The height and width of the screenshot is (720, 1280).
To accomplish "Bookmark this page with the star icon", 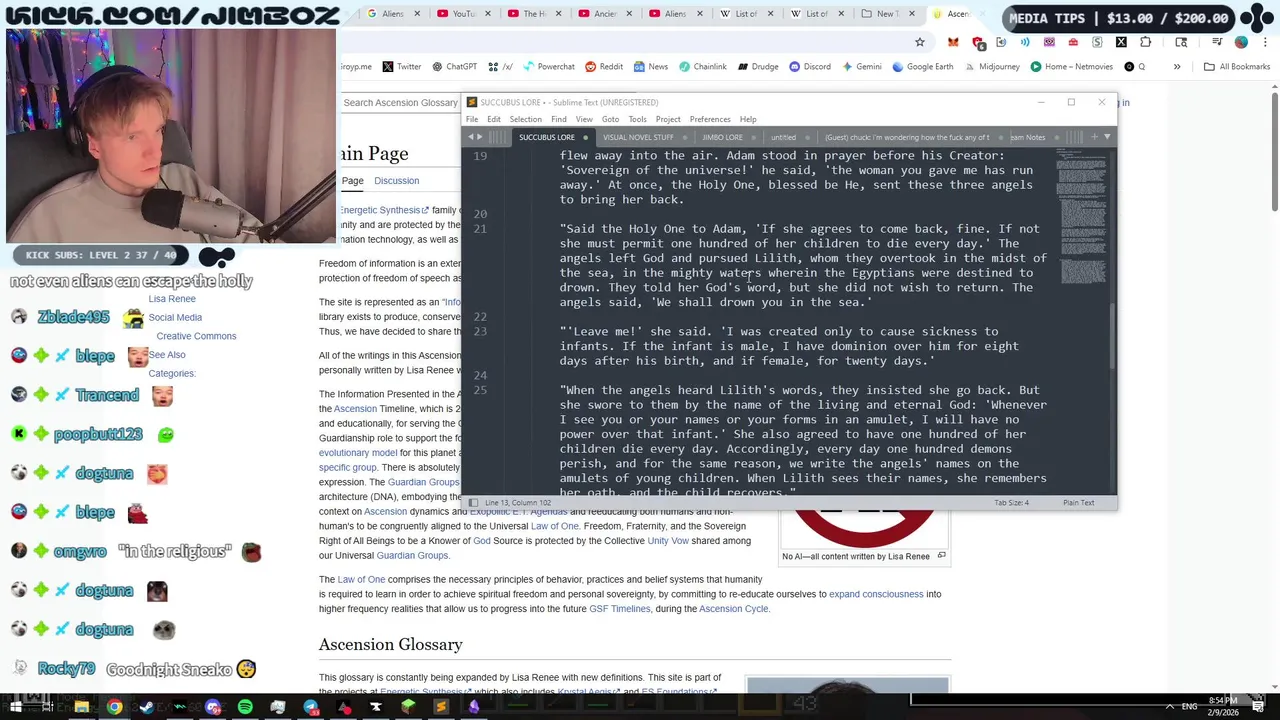I will [x=919, y=42].
